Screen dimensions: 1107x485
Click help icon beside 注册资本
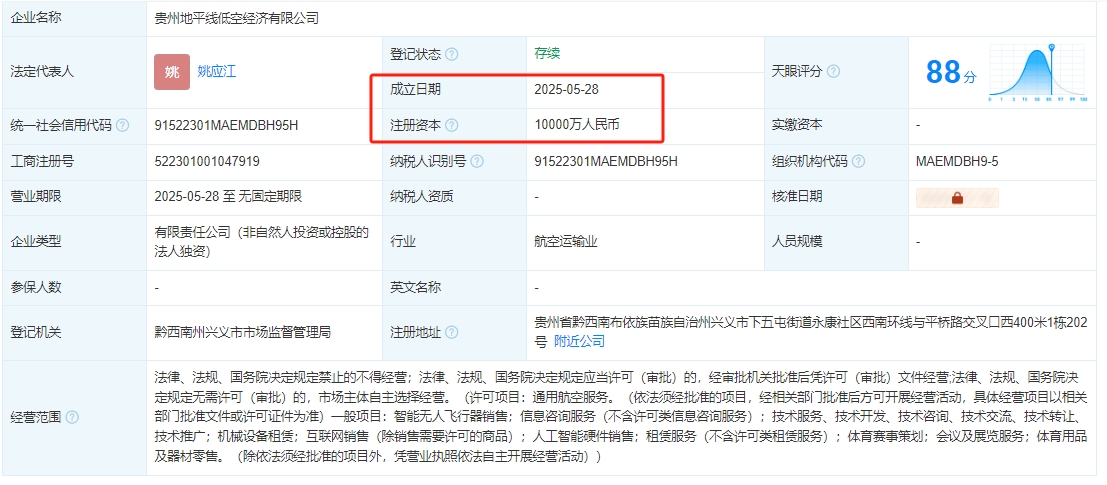pyautogui.click(x=452, y=126)
